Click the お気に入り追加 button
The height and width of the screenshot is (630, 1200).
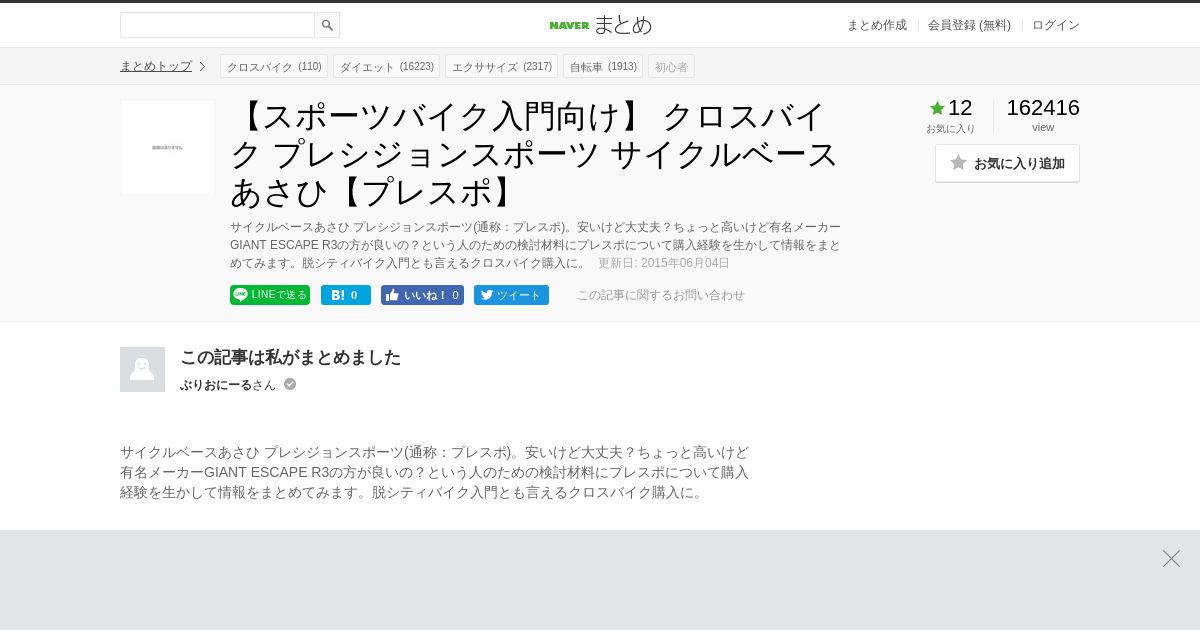click(1007, 163)
